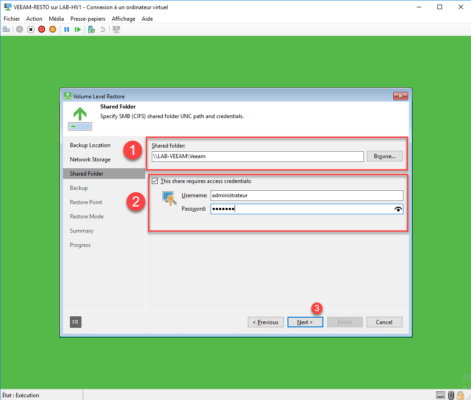Maximize the VM connection window
The width and height of the screenshot is (471, 400).
coord(440,7)
